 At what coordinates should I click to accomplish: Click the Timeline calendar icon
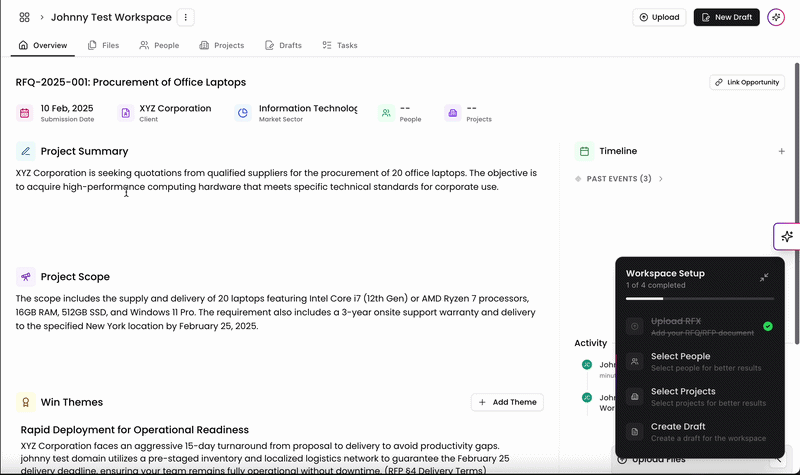click(x=584, y=151)
